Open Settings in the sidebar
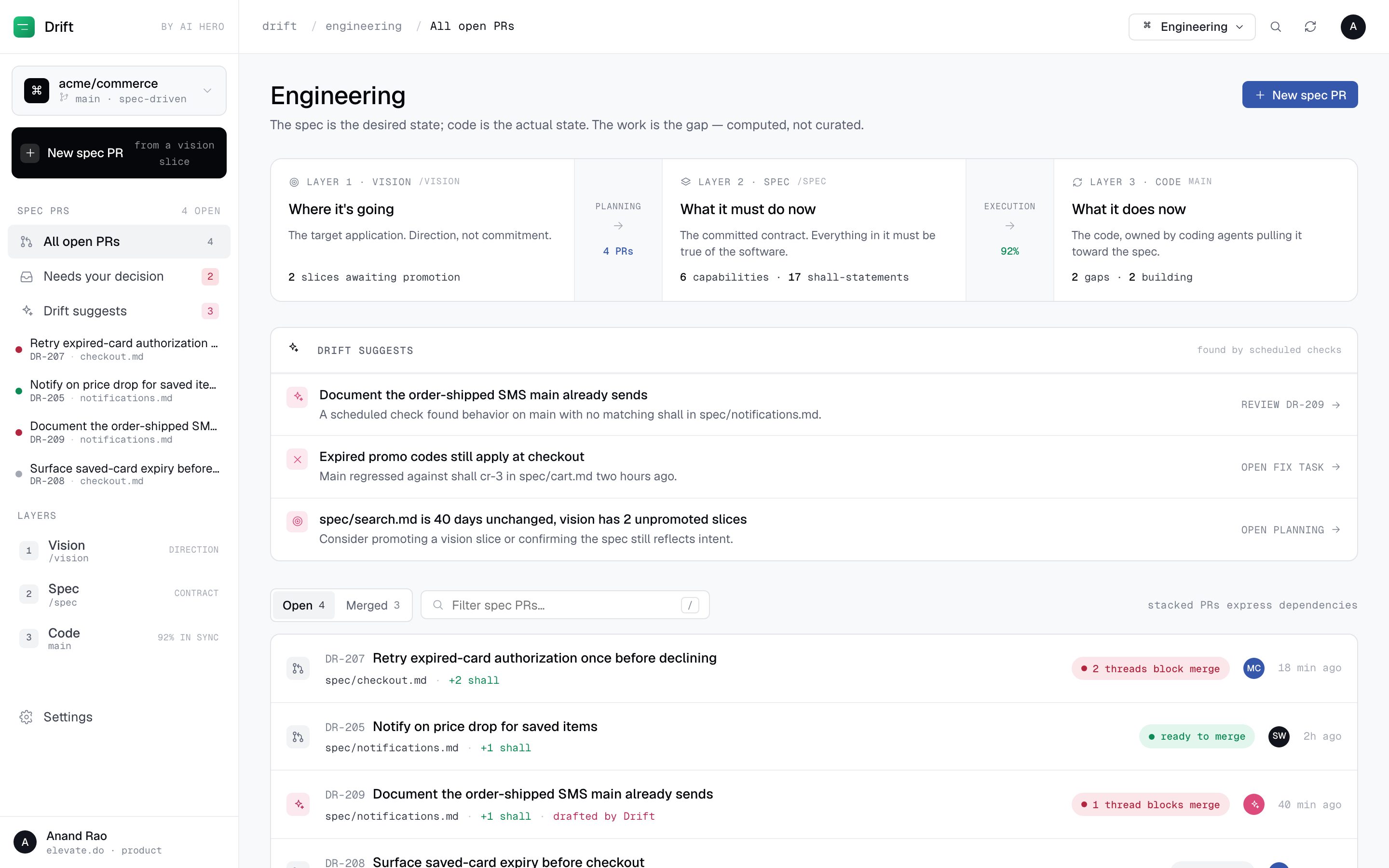The image size is (1389, 868). [119, 717]
